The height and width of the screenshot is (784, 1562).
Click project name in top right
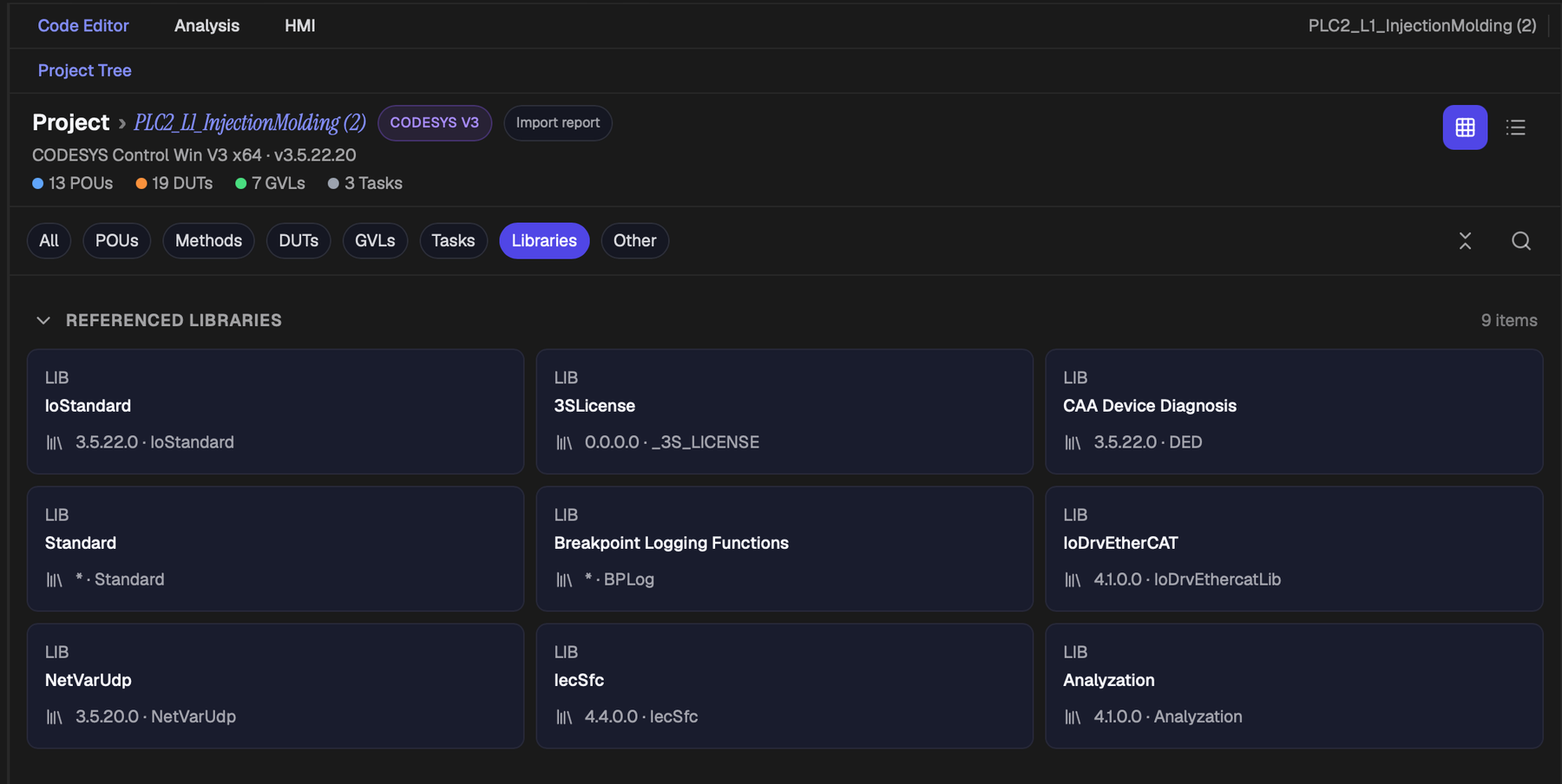[x=1422, y=25]
